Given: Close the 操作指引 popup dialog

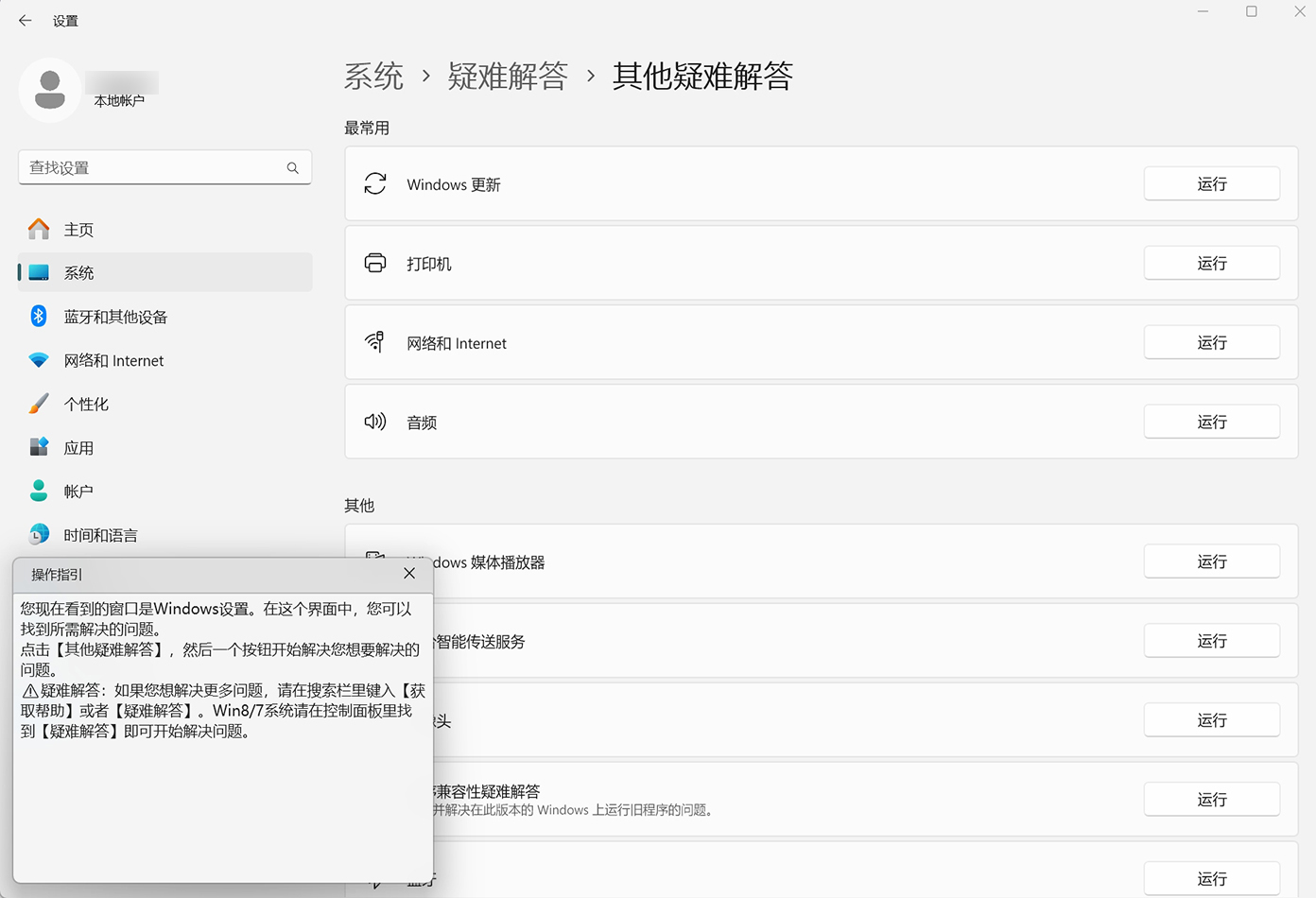Looking at the screenshot, I should 409,573.
